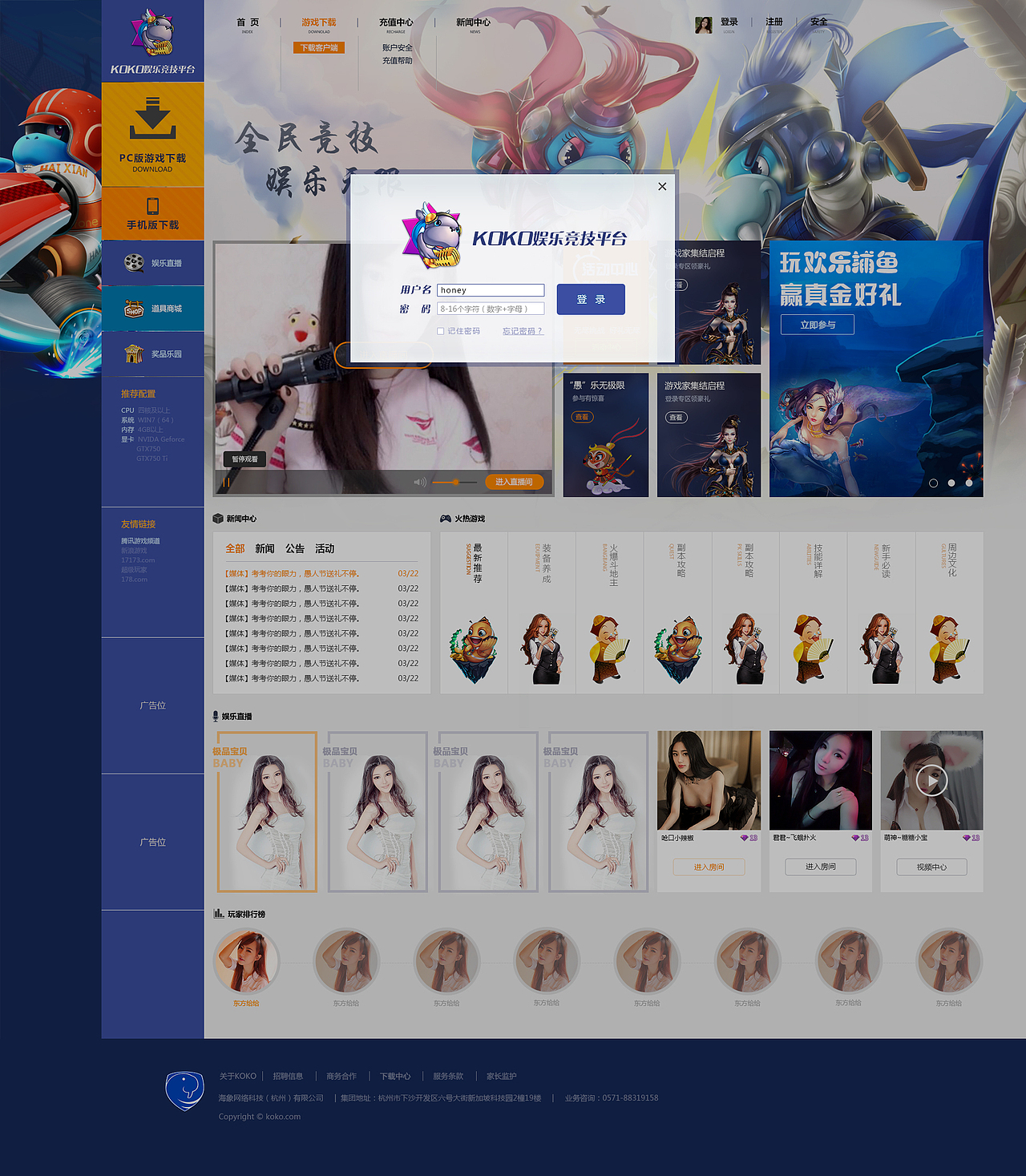The height and width of the screenshot is (1176, 1026).
Task: Open the first orange highlighted news headline
Action: 292,574
